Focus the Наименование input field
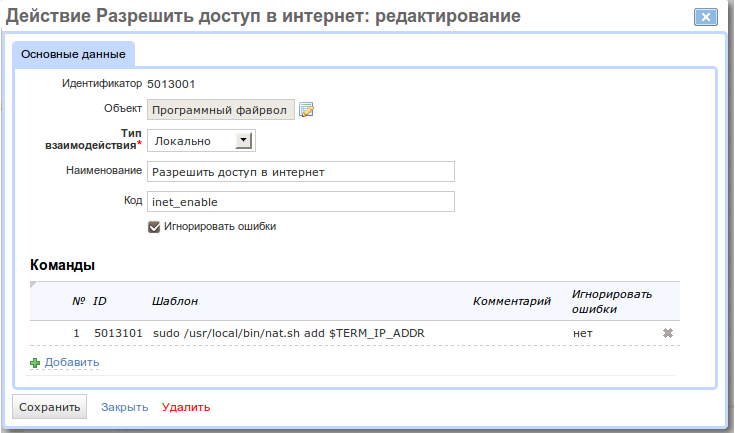The image size is (735, 433). [x=301, y=172]
